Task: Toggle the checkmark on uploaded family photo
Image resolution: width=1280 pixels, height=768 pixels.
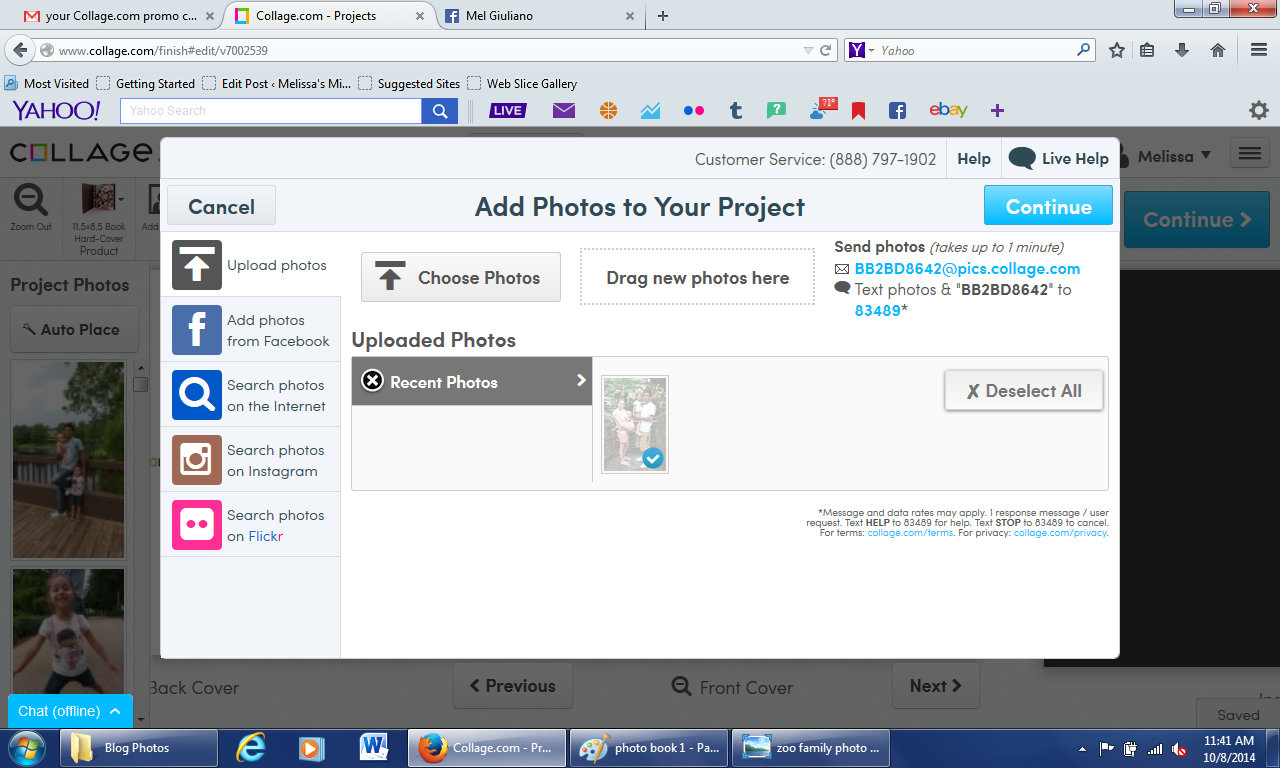Action: pyautogui.click(x=653, y=458)
